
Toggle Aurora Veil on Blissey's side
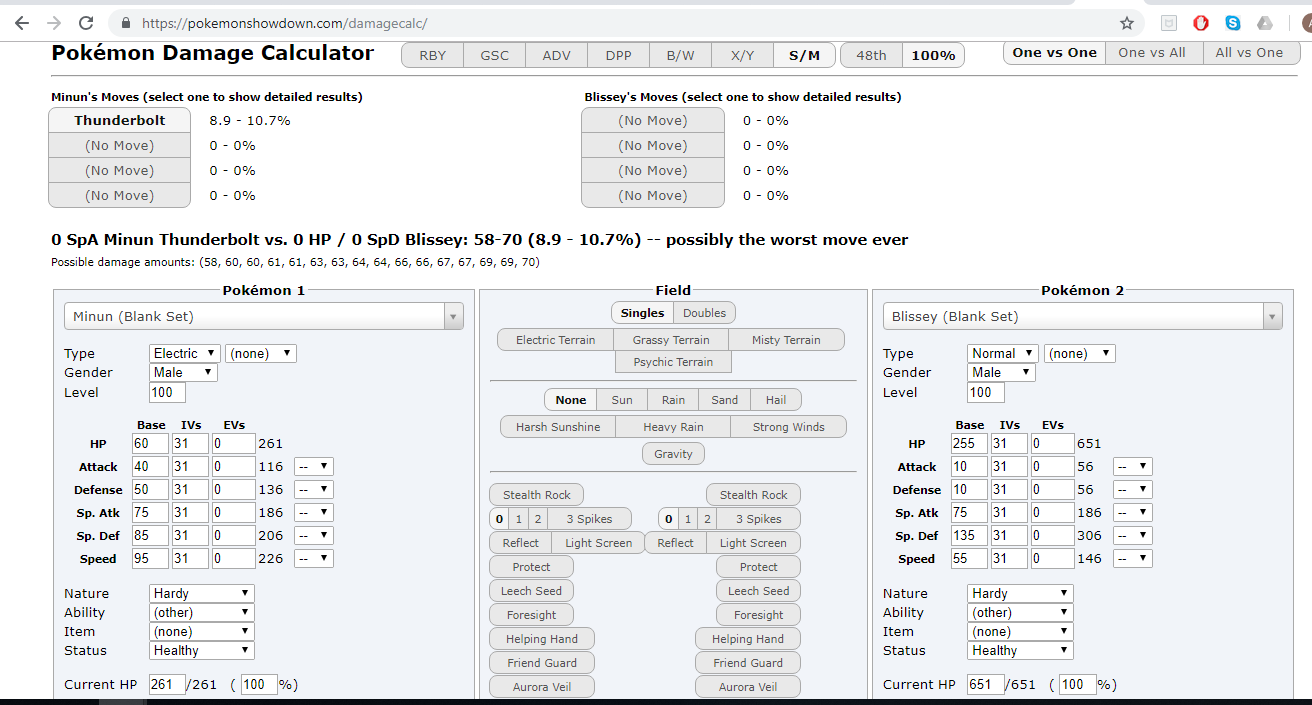click(748, 687)
